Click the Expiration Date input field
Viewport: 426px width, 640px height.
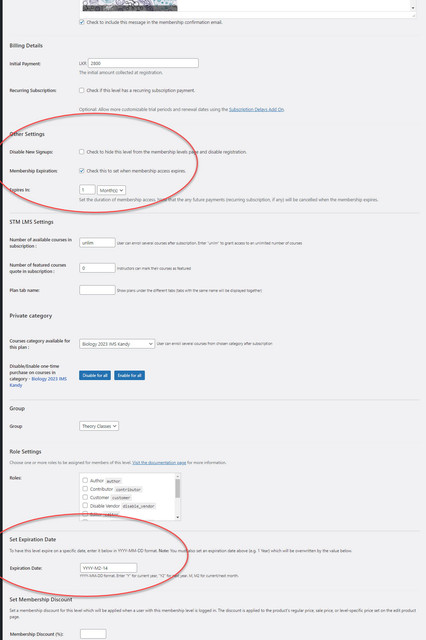pos(109,568)
